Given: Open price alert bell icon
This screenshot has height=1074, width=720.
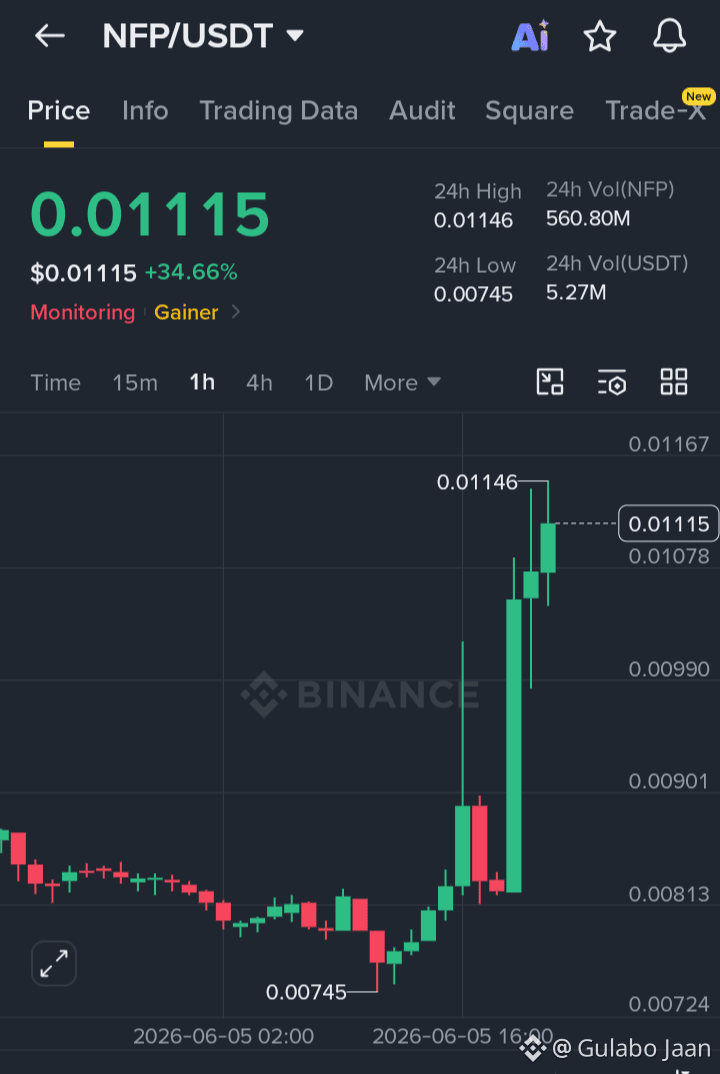Looking at the screenshot, I should (669, 36).
